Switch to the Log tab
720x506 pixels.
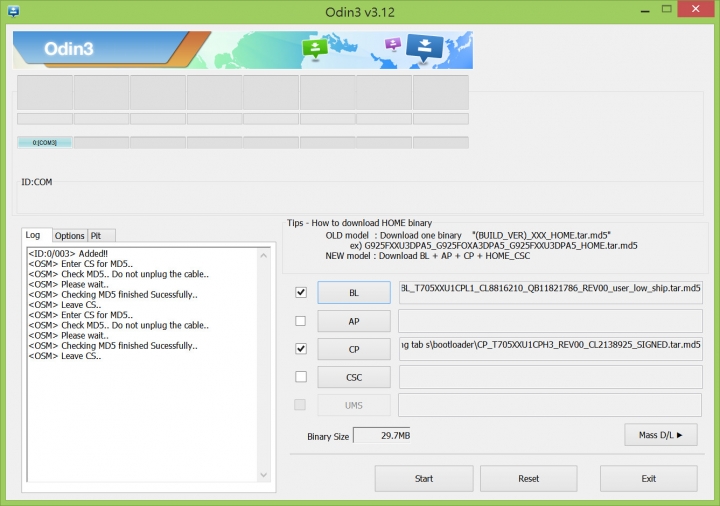point(33,235)
